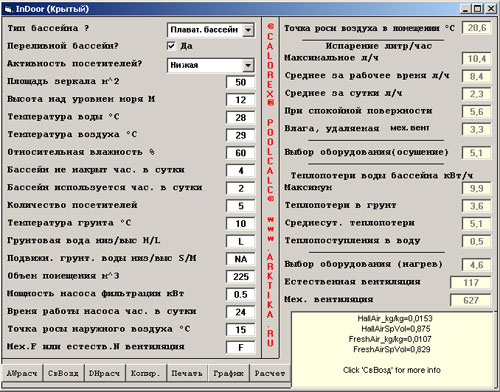This screenshot has width=500, height=392.
Task: Click the HallAir_kg/kg=0,0153 info line
Action: click(395, 318)
